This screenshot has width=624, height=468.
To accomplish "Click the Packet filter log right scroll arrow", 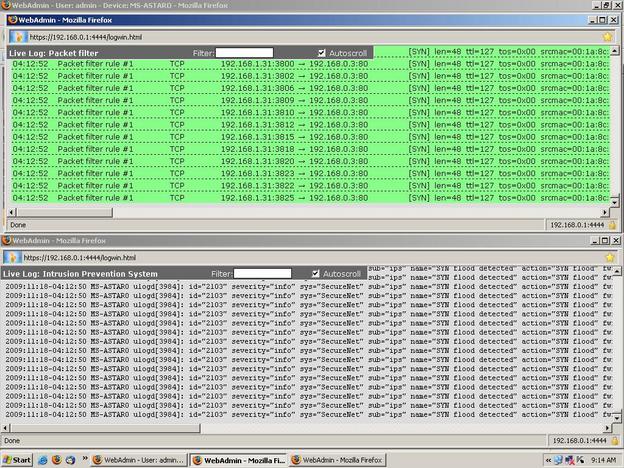I will (x=605, y=213).
